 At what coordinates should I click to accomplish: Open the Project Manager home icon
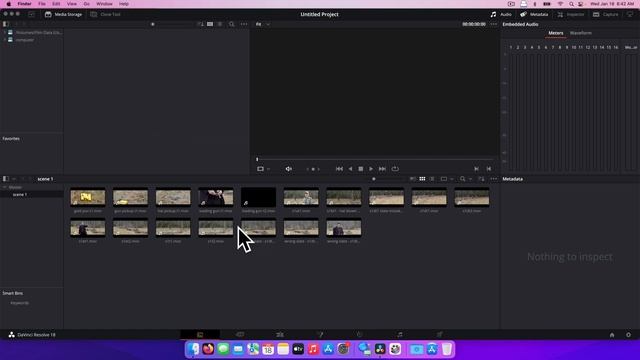pyautogui.click(x=612, y=335)
